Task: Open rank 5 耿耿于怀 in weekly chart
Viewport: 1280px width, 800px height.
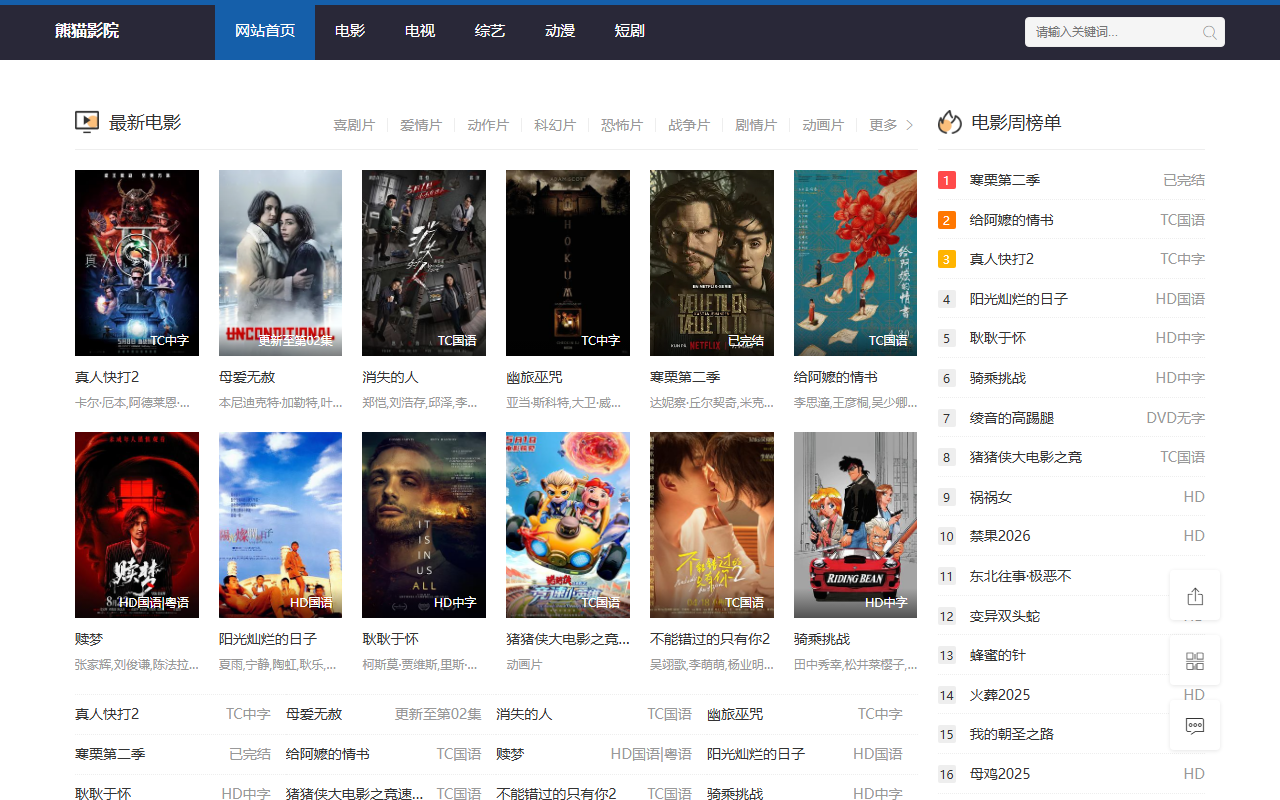Action: pos(998,338)
